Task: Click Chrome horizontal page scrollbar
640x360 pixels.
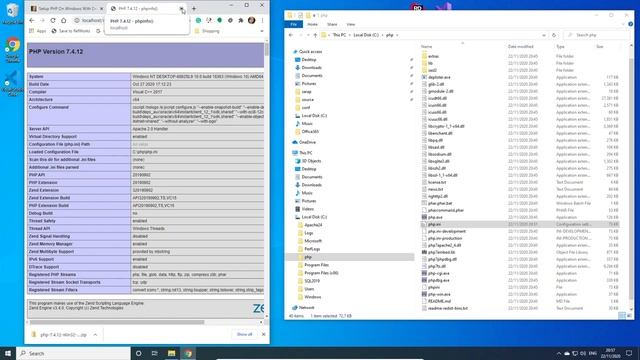Action: point(116,322)
